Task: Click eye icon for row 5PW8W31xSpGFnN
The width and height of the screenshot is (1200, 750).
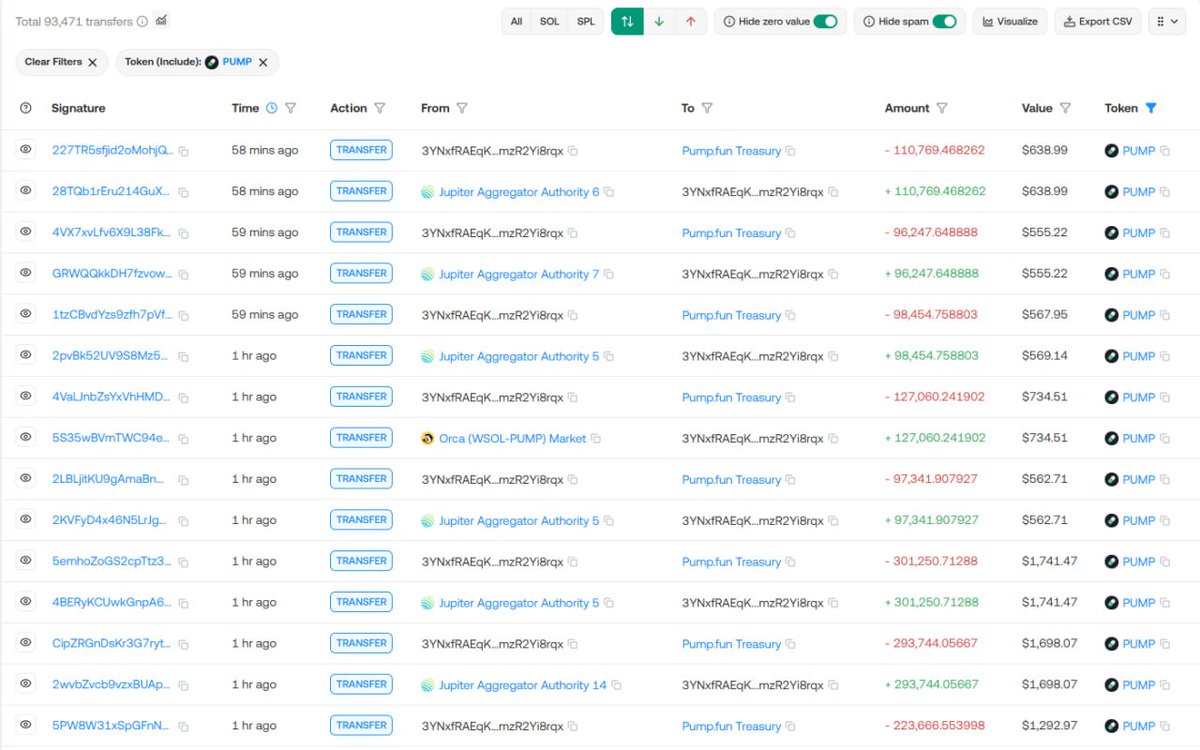Action: pyautogui.click(x=26, y=725)
